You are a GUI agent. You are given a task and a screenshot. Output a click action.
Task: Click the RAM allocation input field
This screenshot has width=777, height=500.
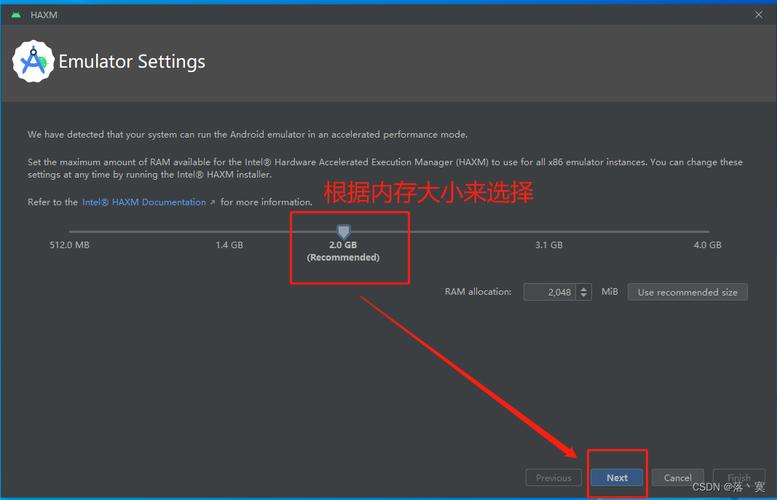(x=550, y=292)
